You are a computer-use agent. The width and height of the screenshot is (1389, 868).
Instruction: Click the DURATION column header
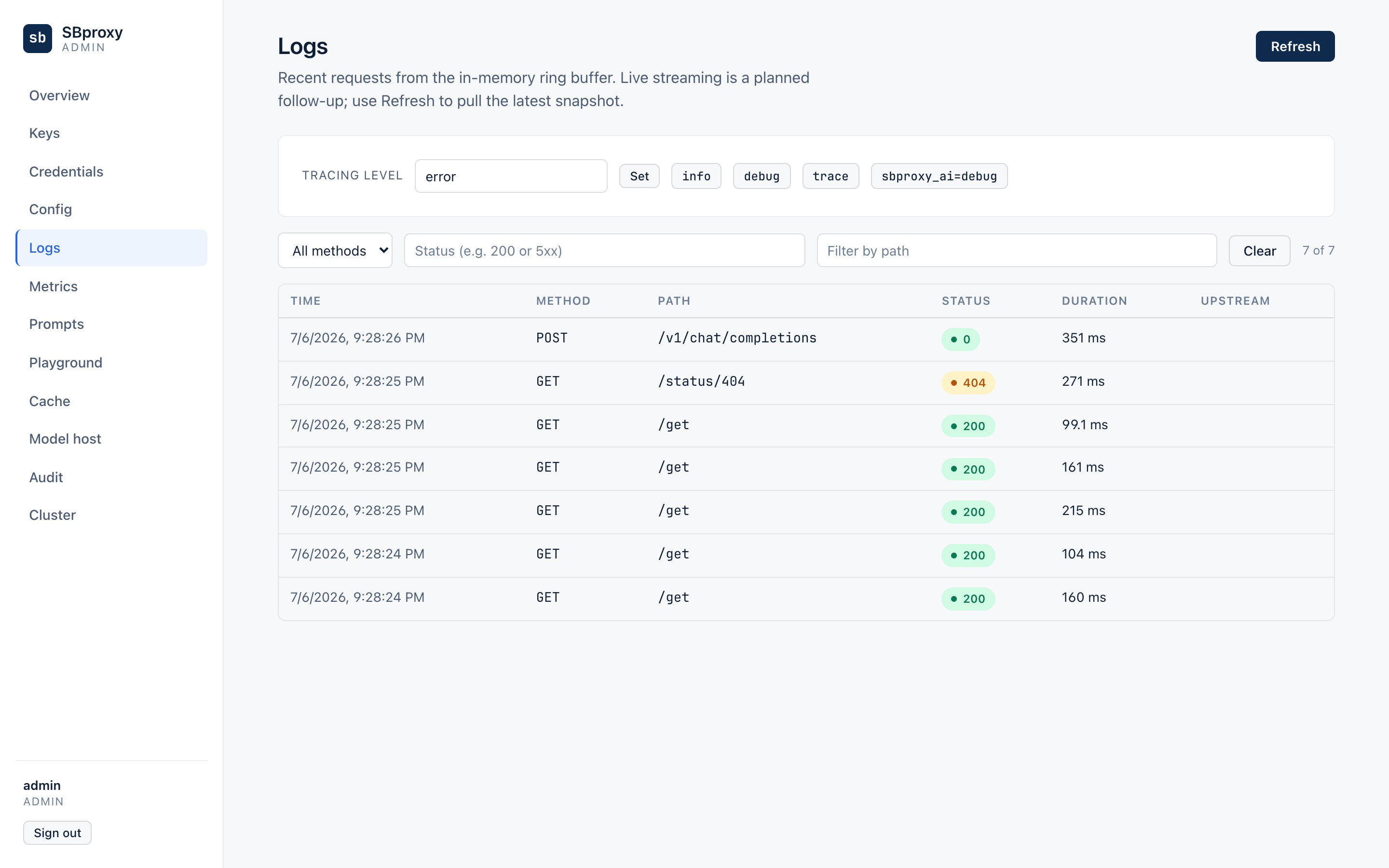(x=1094, y=301)
